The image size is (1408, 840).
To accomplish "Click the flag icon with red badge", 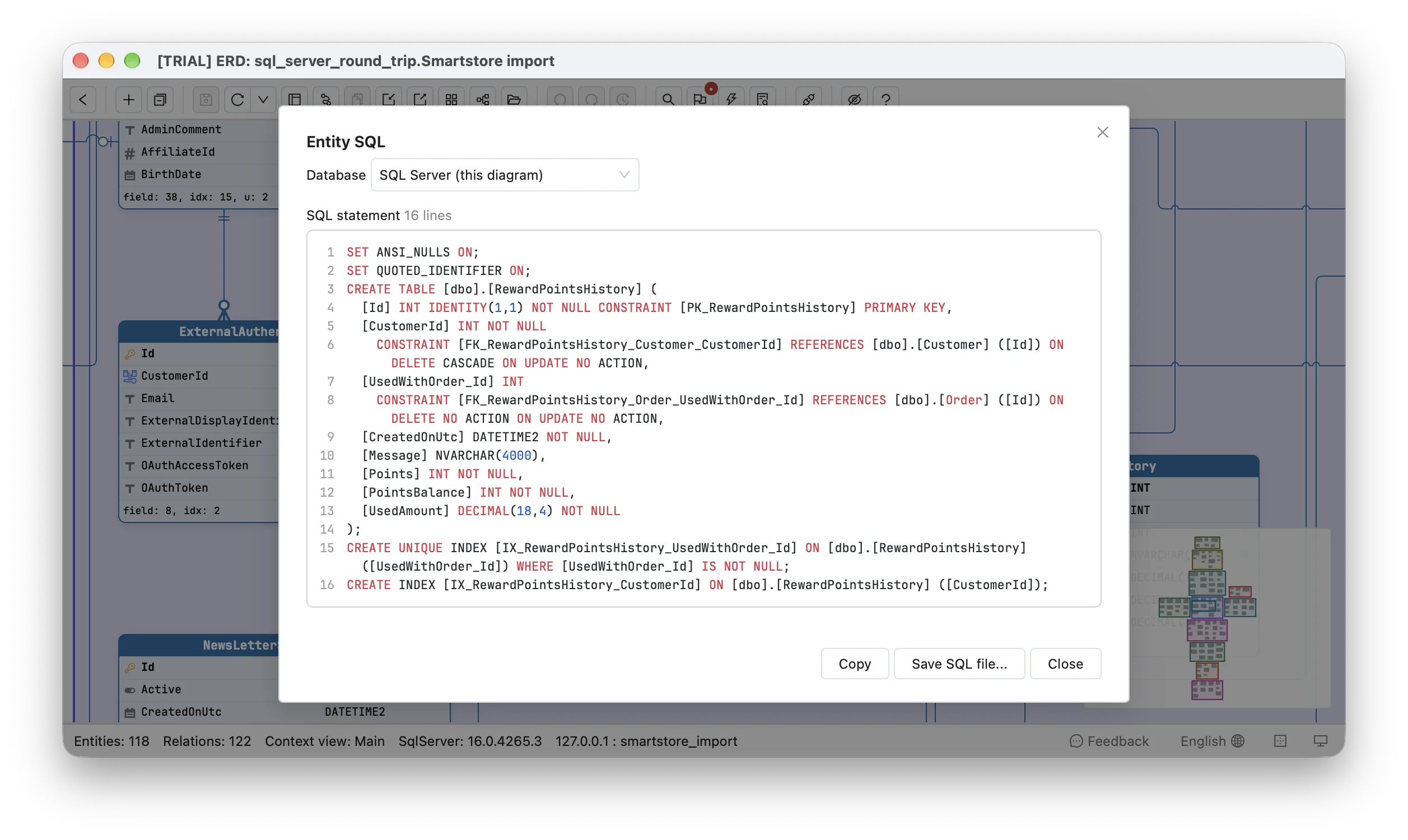I will [x=700, y=100].
